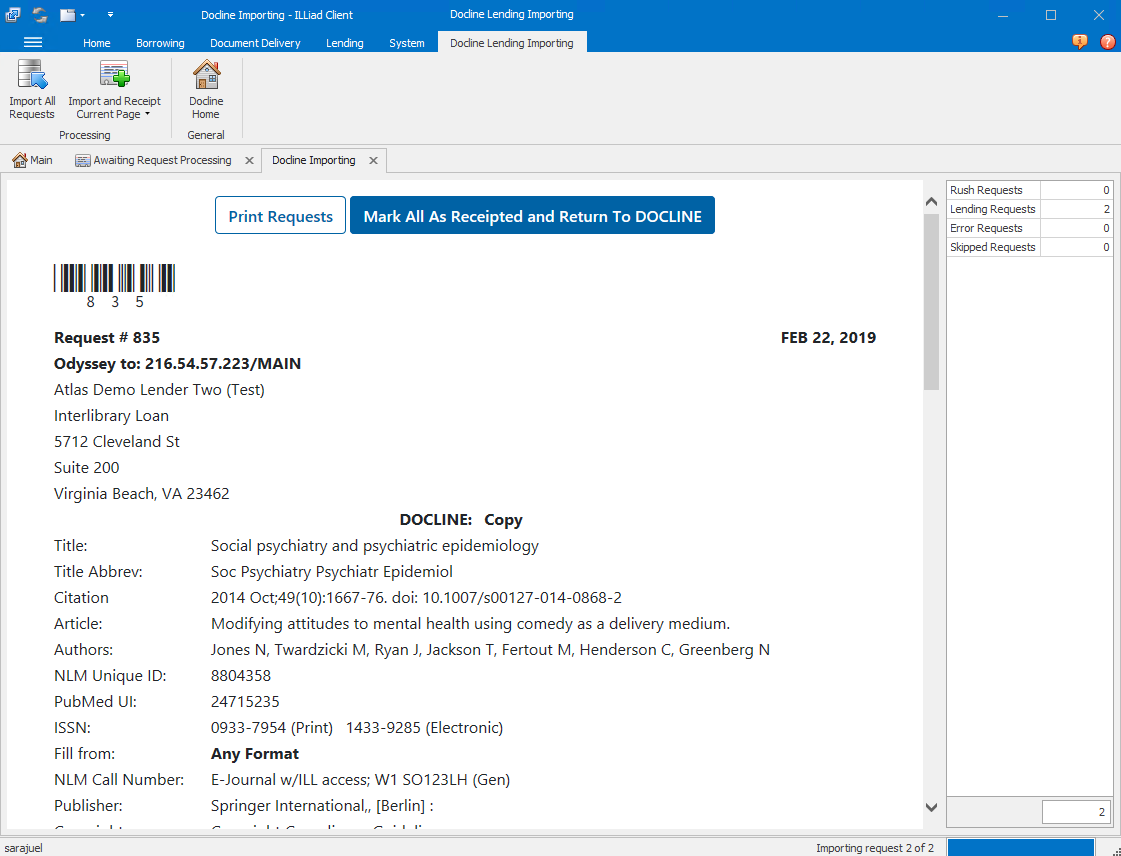Open Docline Home
This screenshot has height=856, width=1121.
205,88
